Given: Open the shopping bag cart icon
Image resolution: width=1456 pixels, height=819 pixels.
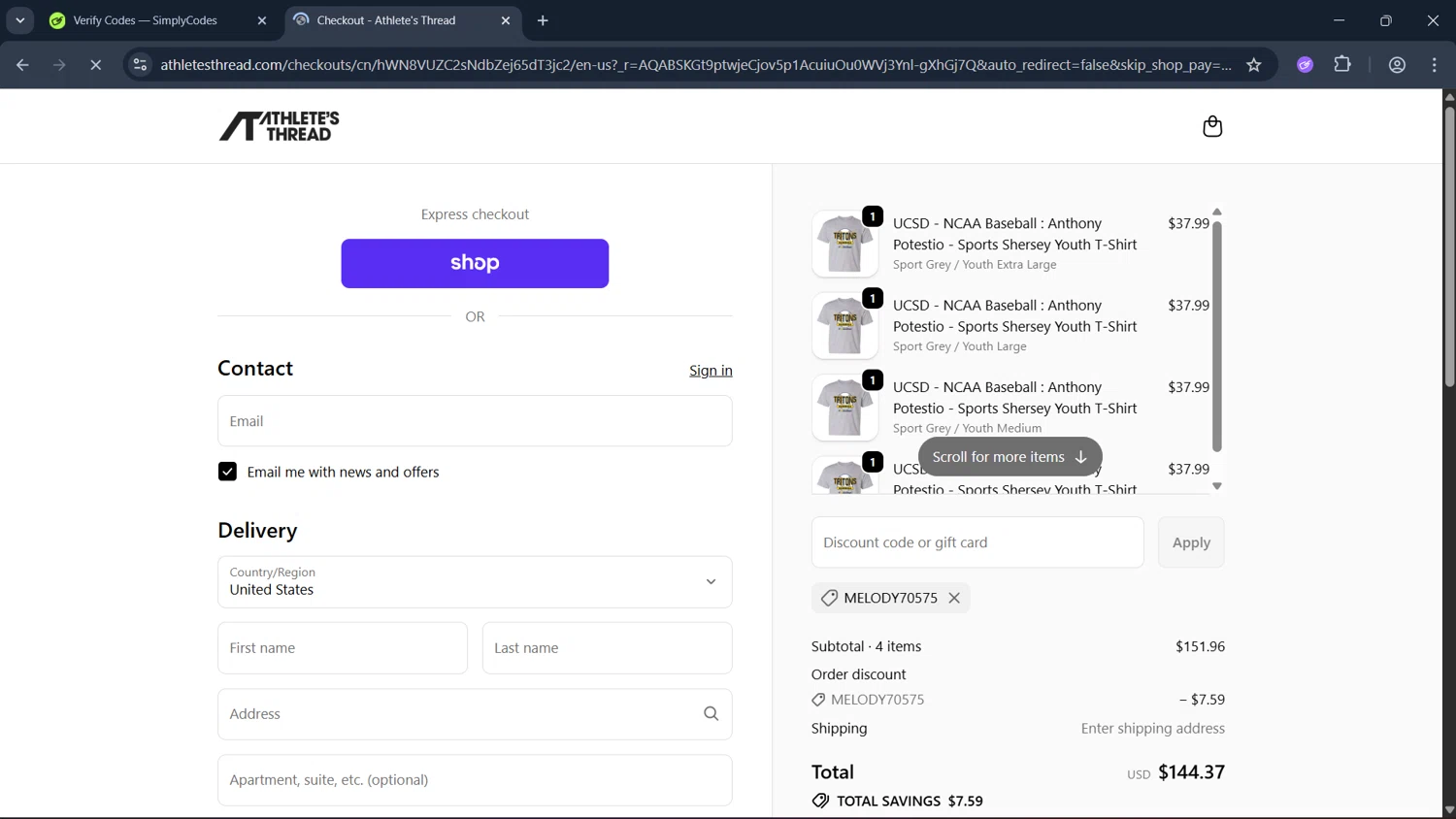Looking at the screenshot, I should pos(1212,126).
